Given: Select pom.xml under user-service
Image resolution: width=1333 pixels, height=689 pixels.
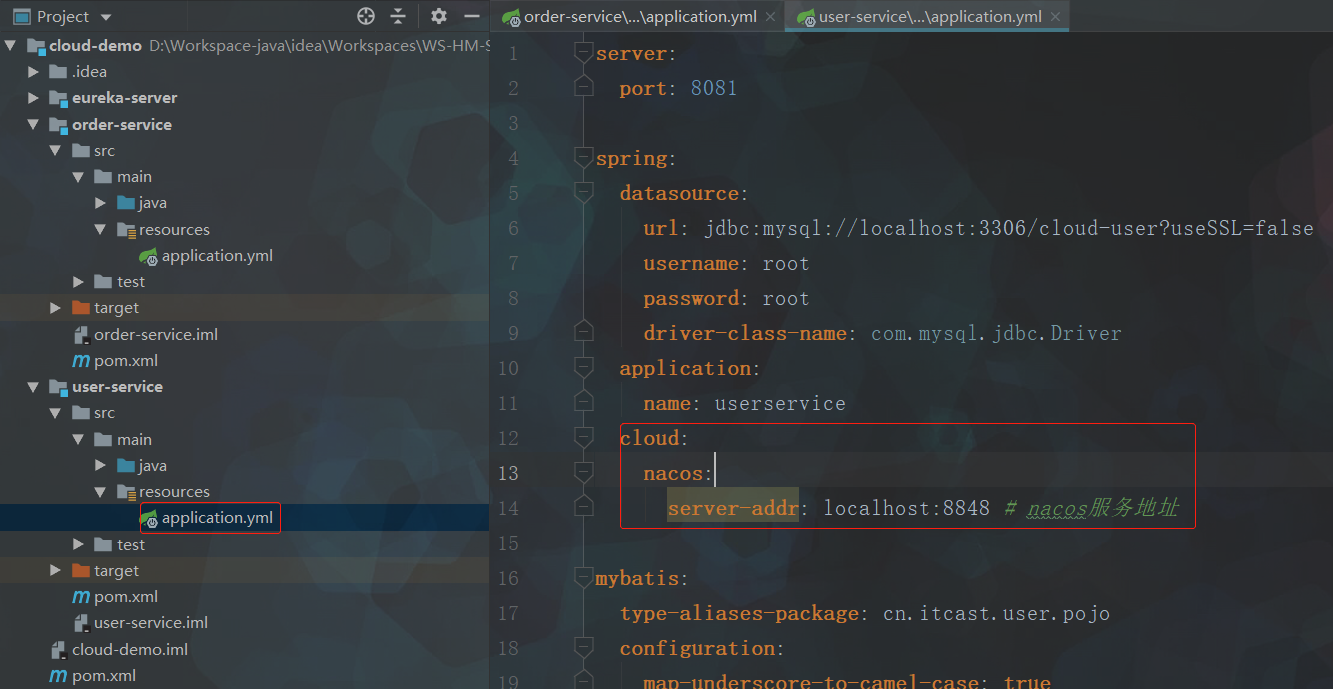Looking at the screenshot, I should tap(126, 597).
